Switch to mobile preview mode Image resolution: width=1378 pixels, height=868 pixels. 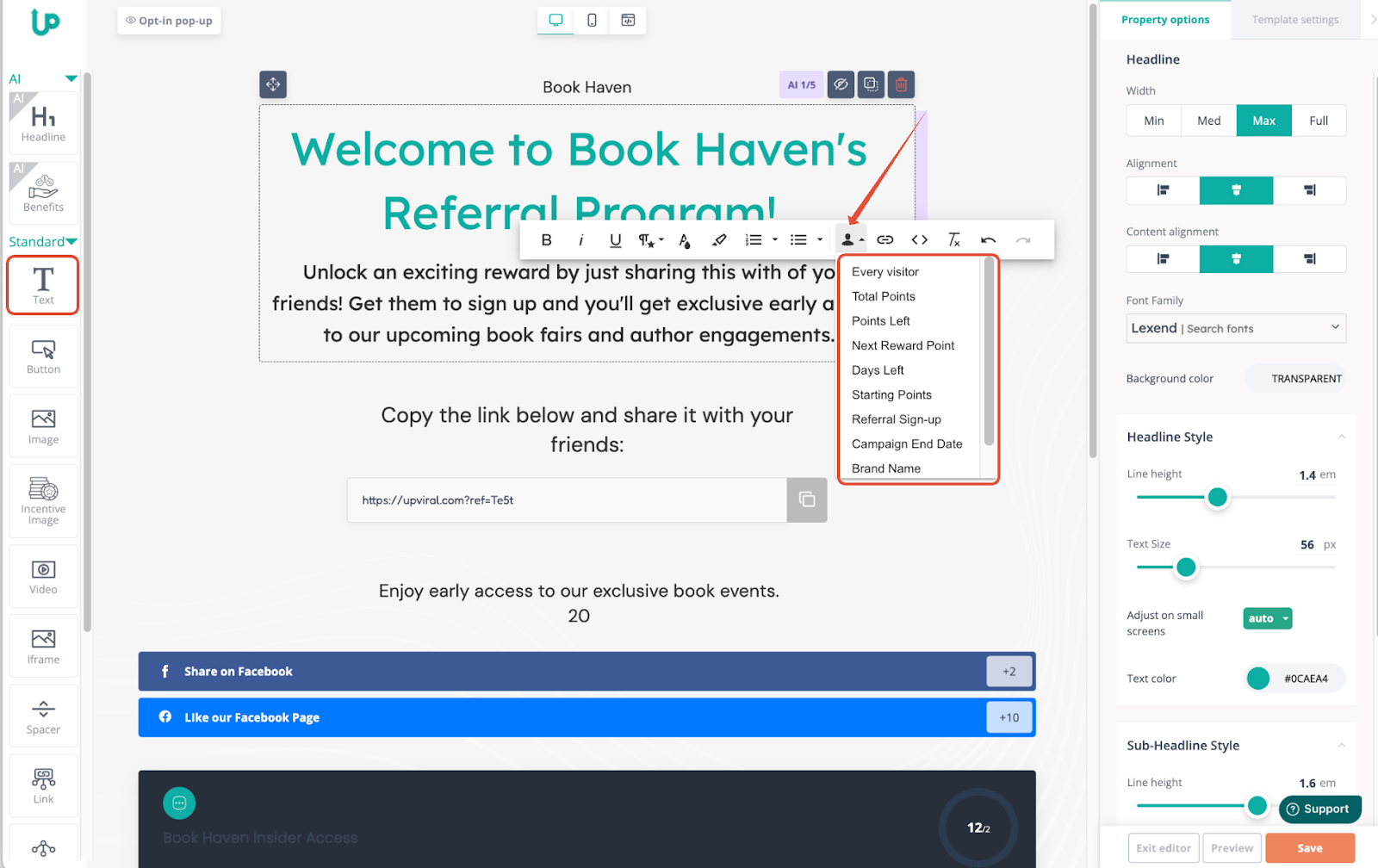coord(592,20)
